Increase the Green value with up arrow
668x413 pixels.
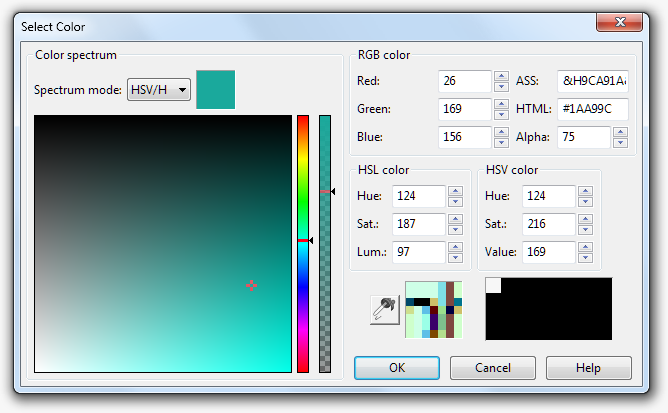click(x=501, y=104)
